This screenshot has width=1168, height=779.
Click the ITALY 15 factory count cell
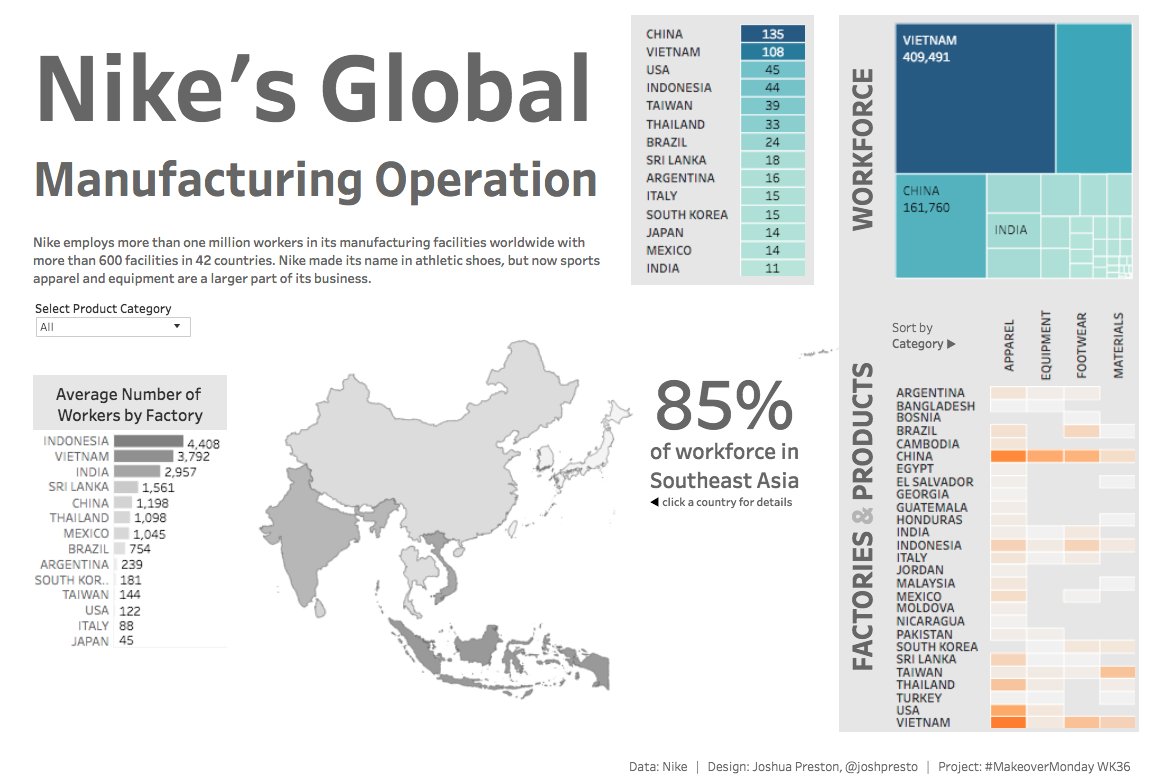(x=772, y=196)
